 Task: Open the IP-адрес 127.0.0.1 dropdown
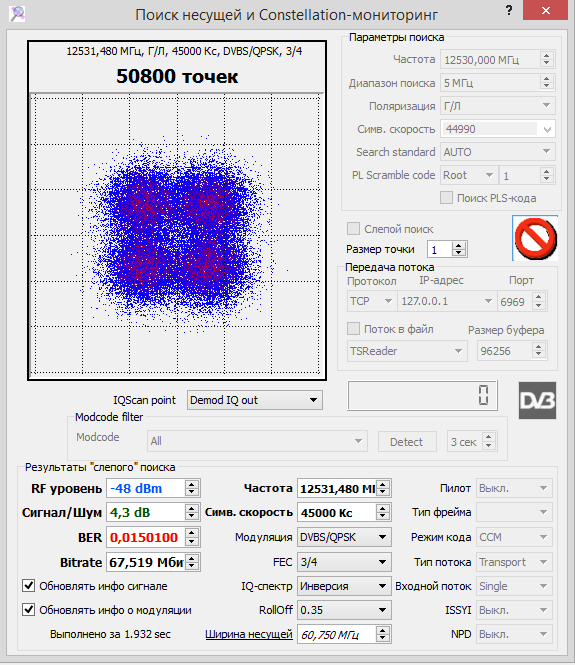[x=447, y=301]
